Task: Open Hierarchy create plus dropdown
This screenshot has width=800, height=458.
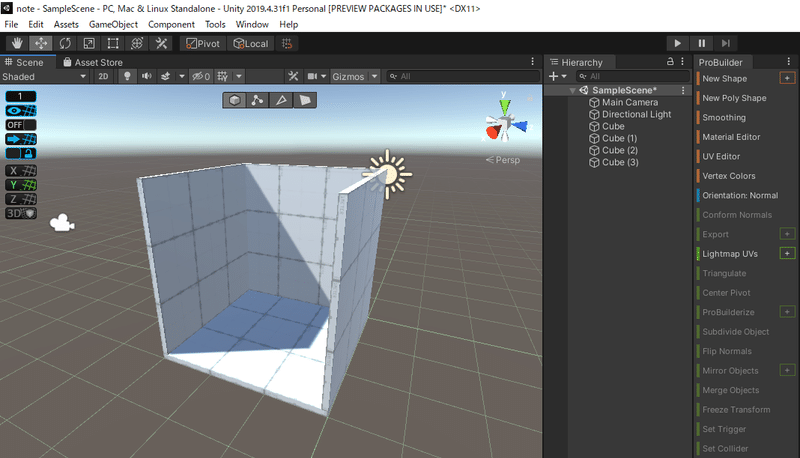Action: click(558, 76)
